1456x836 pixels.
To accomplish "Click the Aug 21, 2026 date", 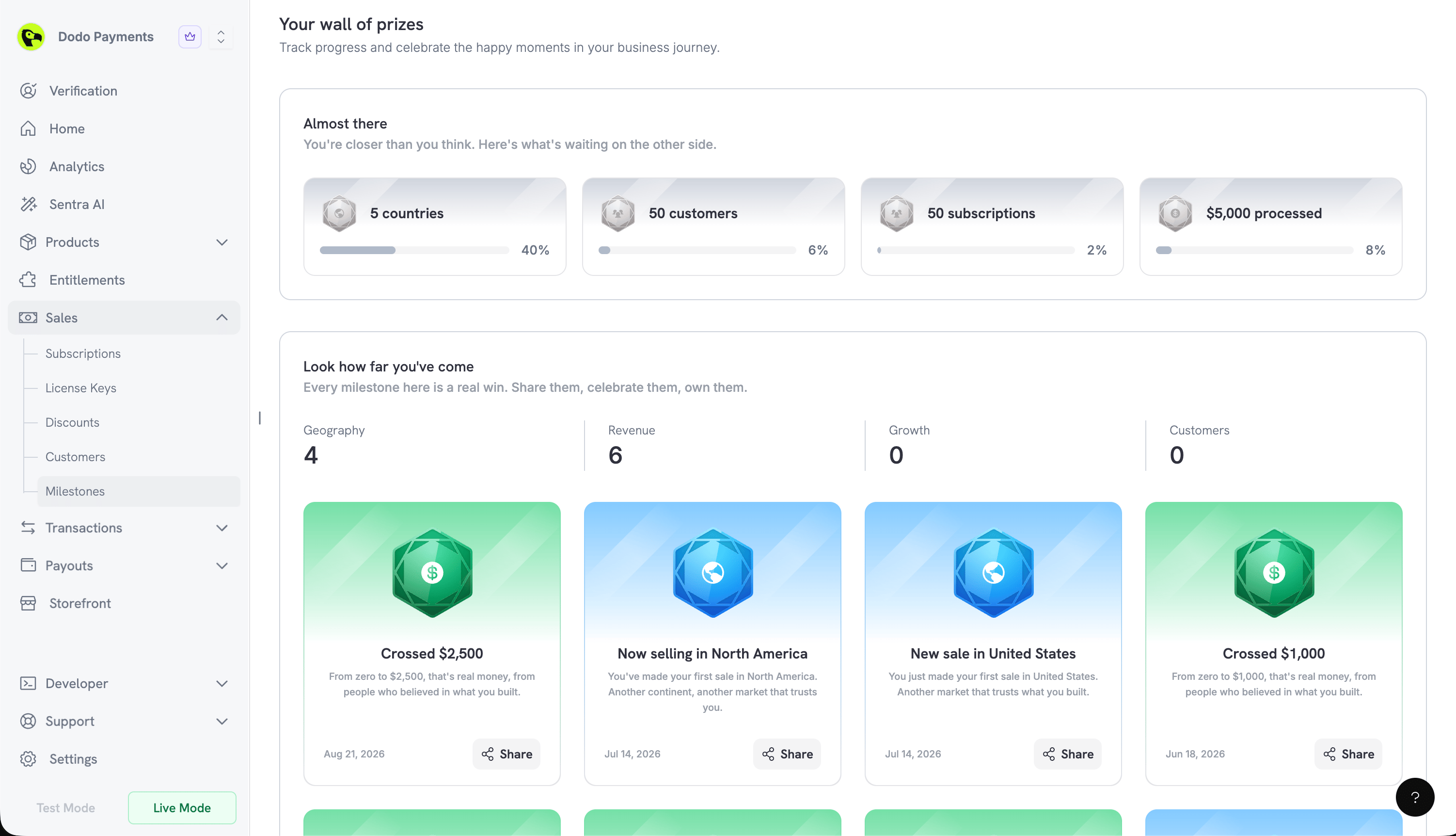I will tap(354, 754).
